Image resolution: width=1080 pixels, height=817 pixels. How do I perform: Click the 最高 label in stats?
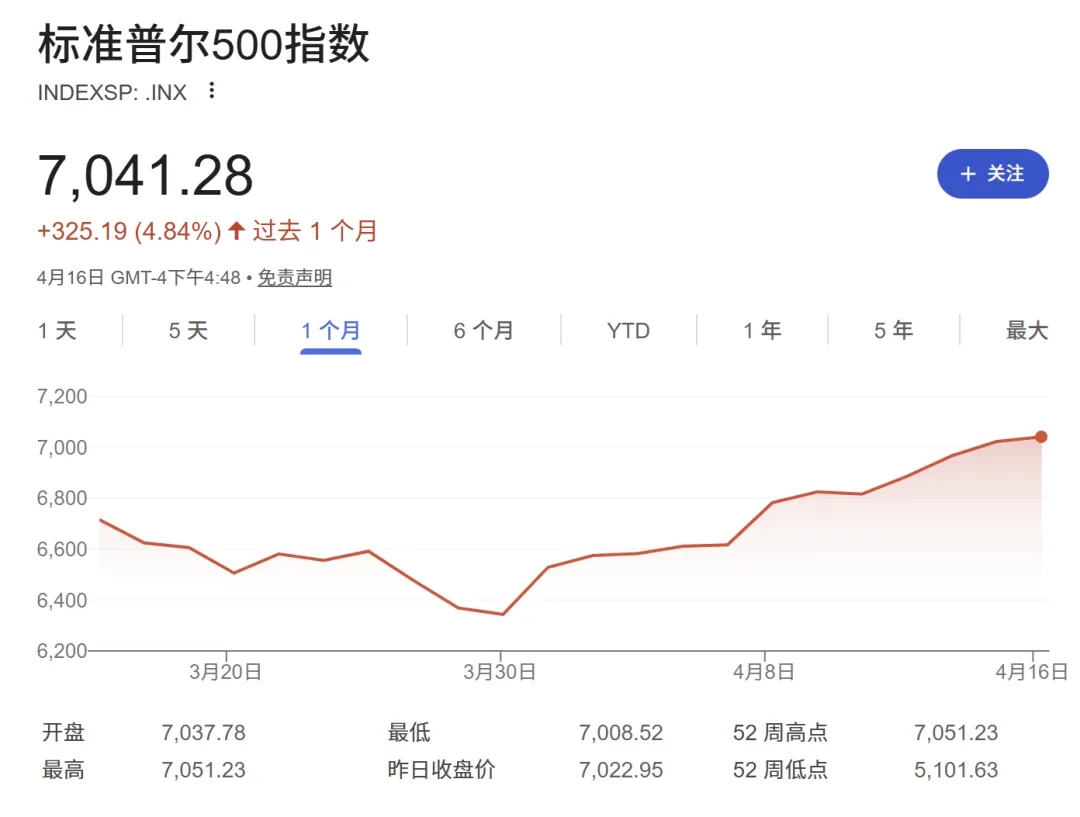coord(63,769)
